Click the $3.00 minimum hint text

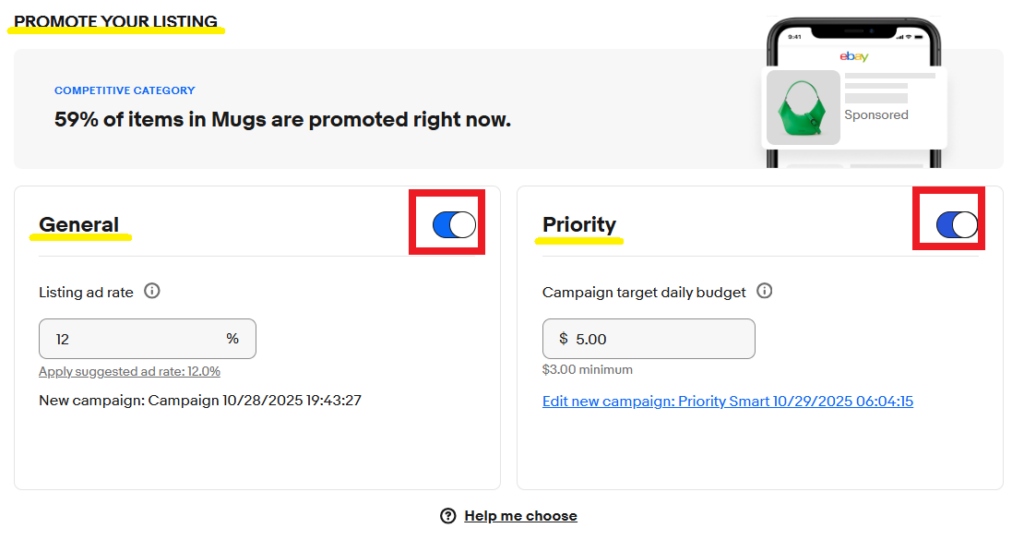click(x=587, y=370)
